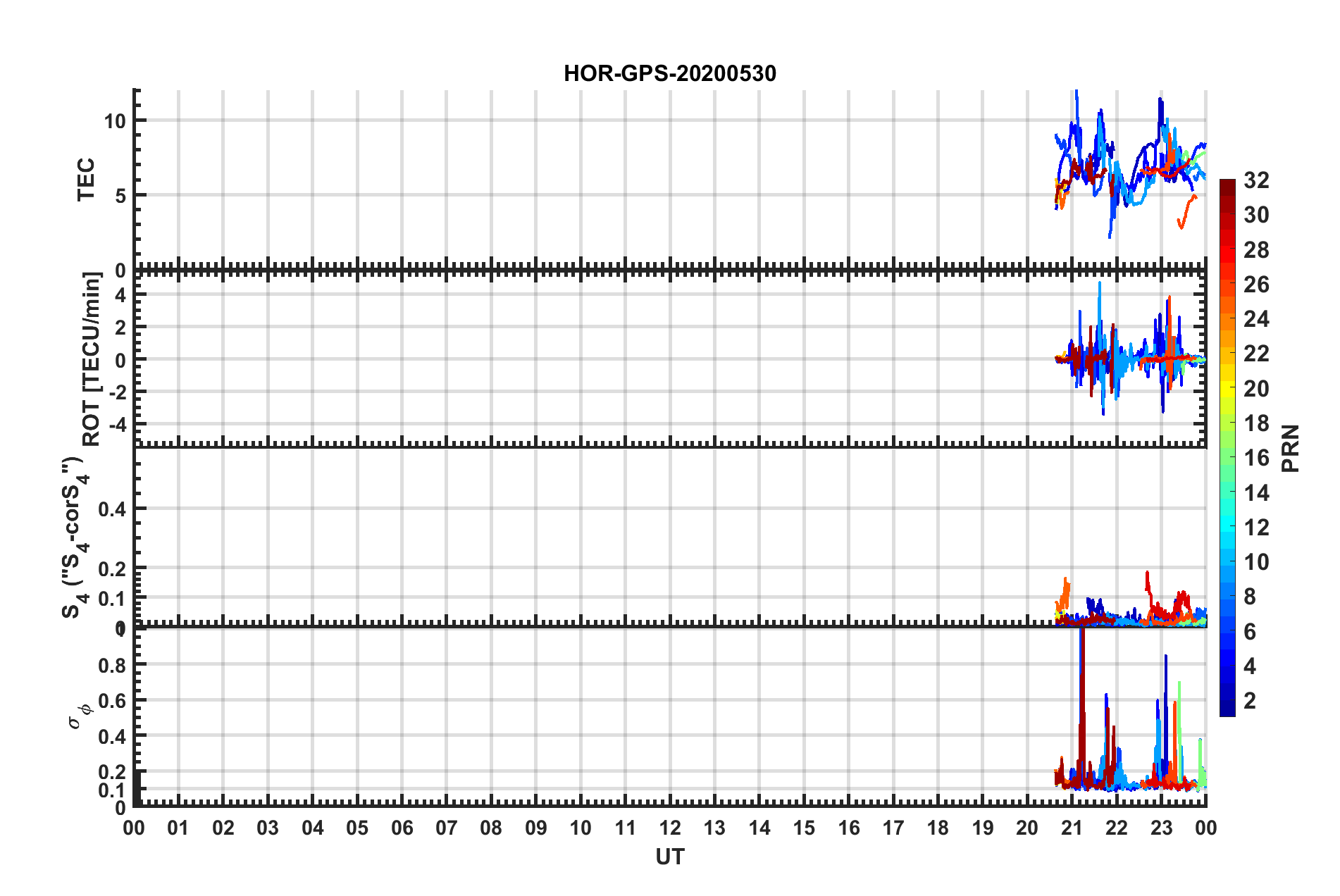Select colorbar tick label 30
The height and width of the screenshot is (896, 1340).
click(1256, 215)
